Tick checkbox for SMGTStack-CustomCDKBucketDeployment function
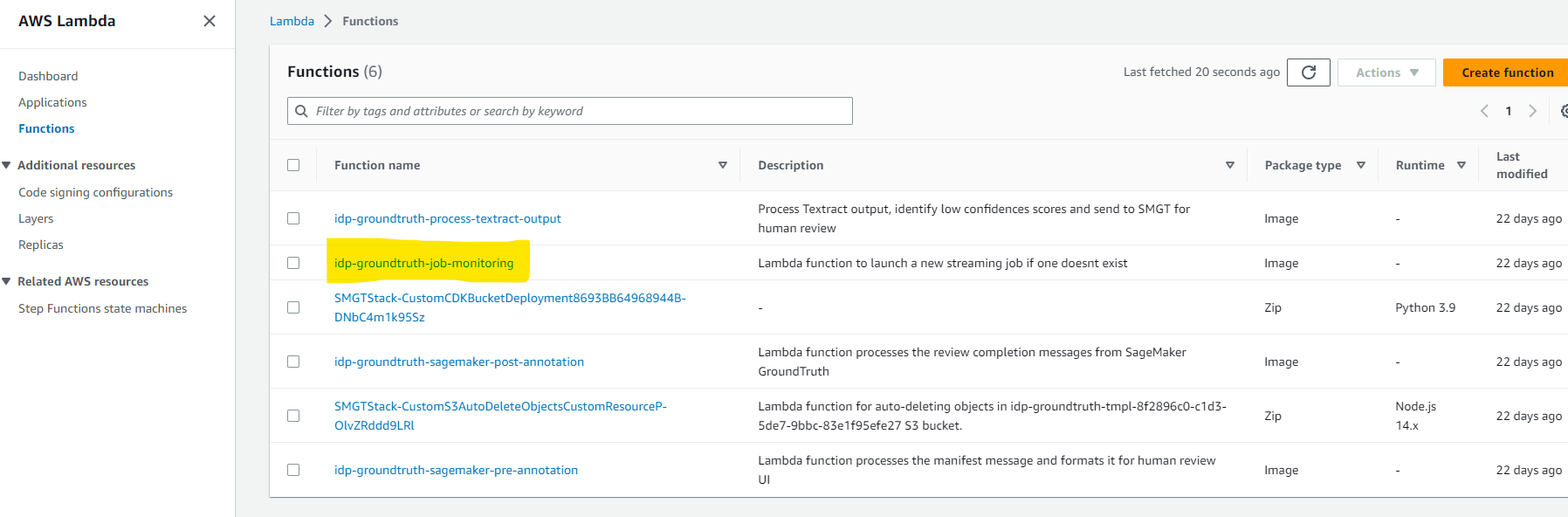 tap(293, 307)
